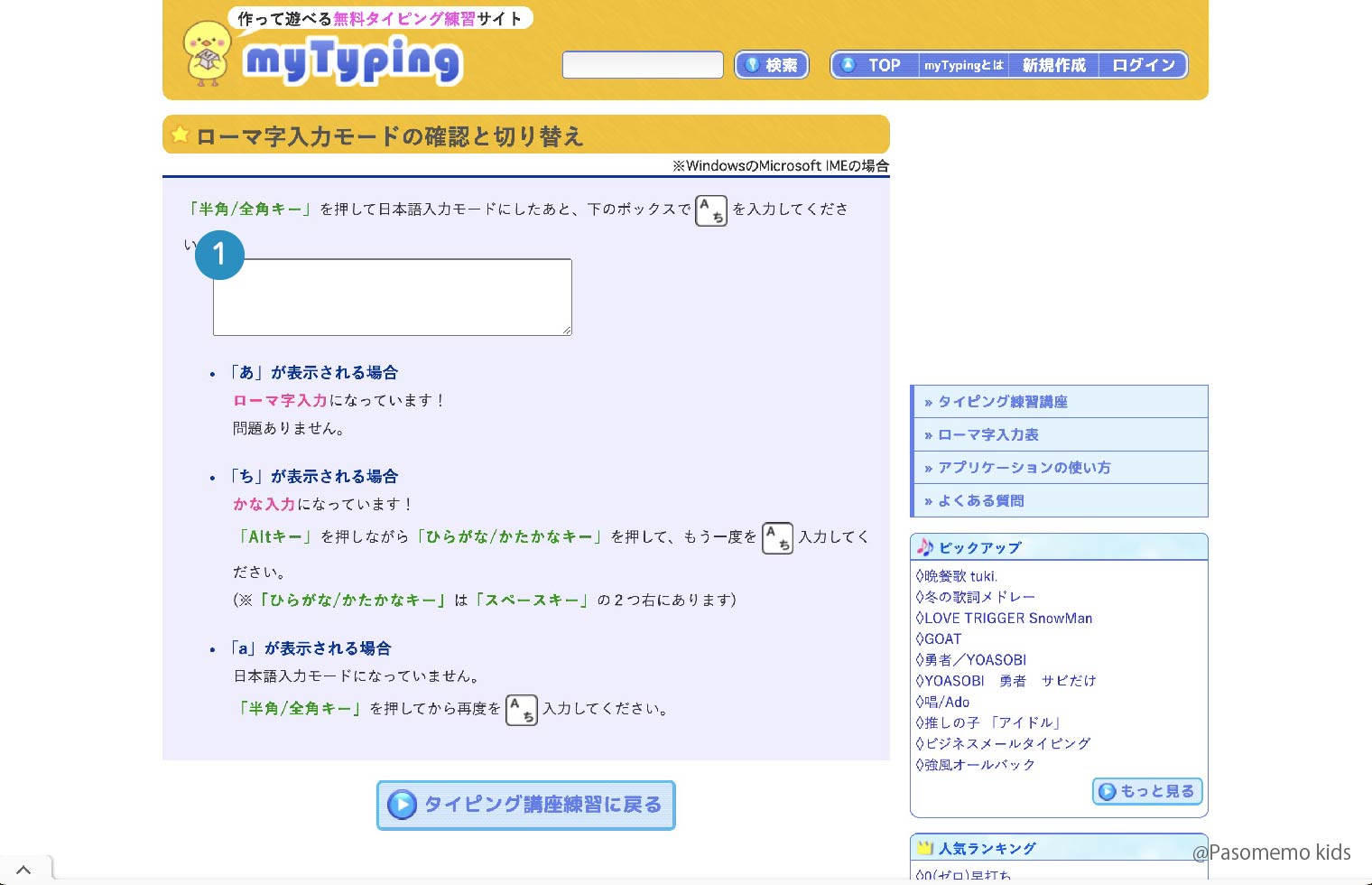Click the ローマ字入力モードの確認と切り替え heading text

390,136
